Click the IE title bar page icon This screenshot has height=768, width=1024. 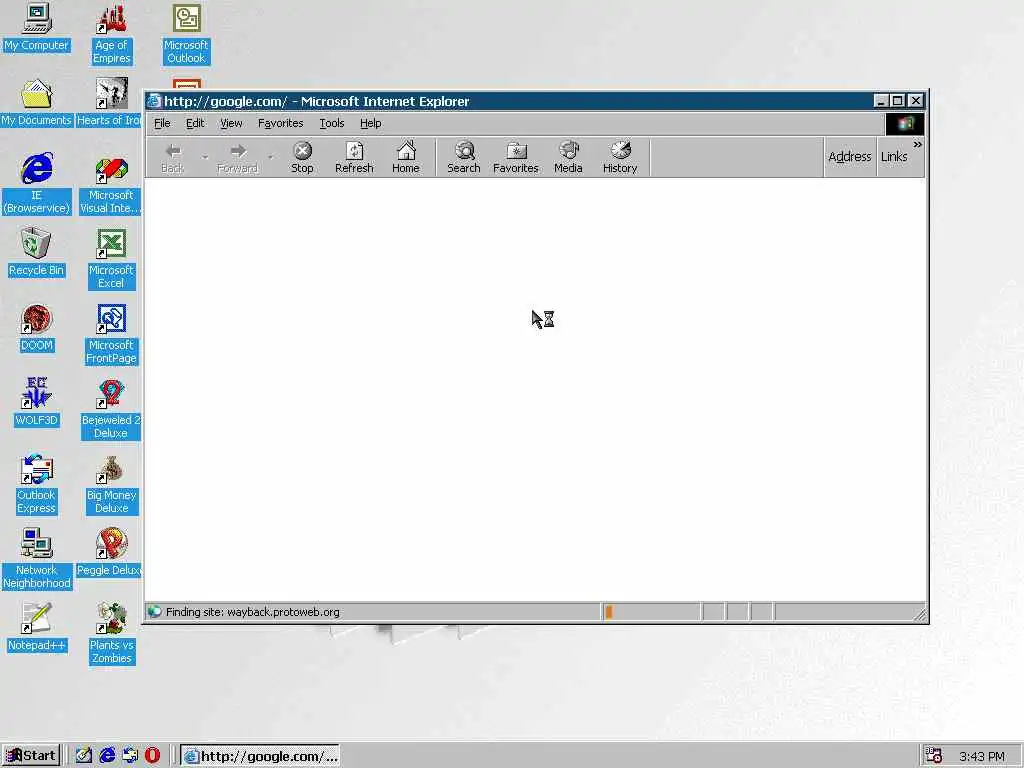tap(154, 101)
